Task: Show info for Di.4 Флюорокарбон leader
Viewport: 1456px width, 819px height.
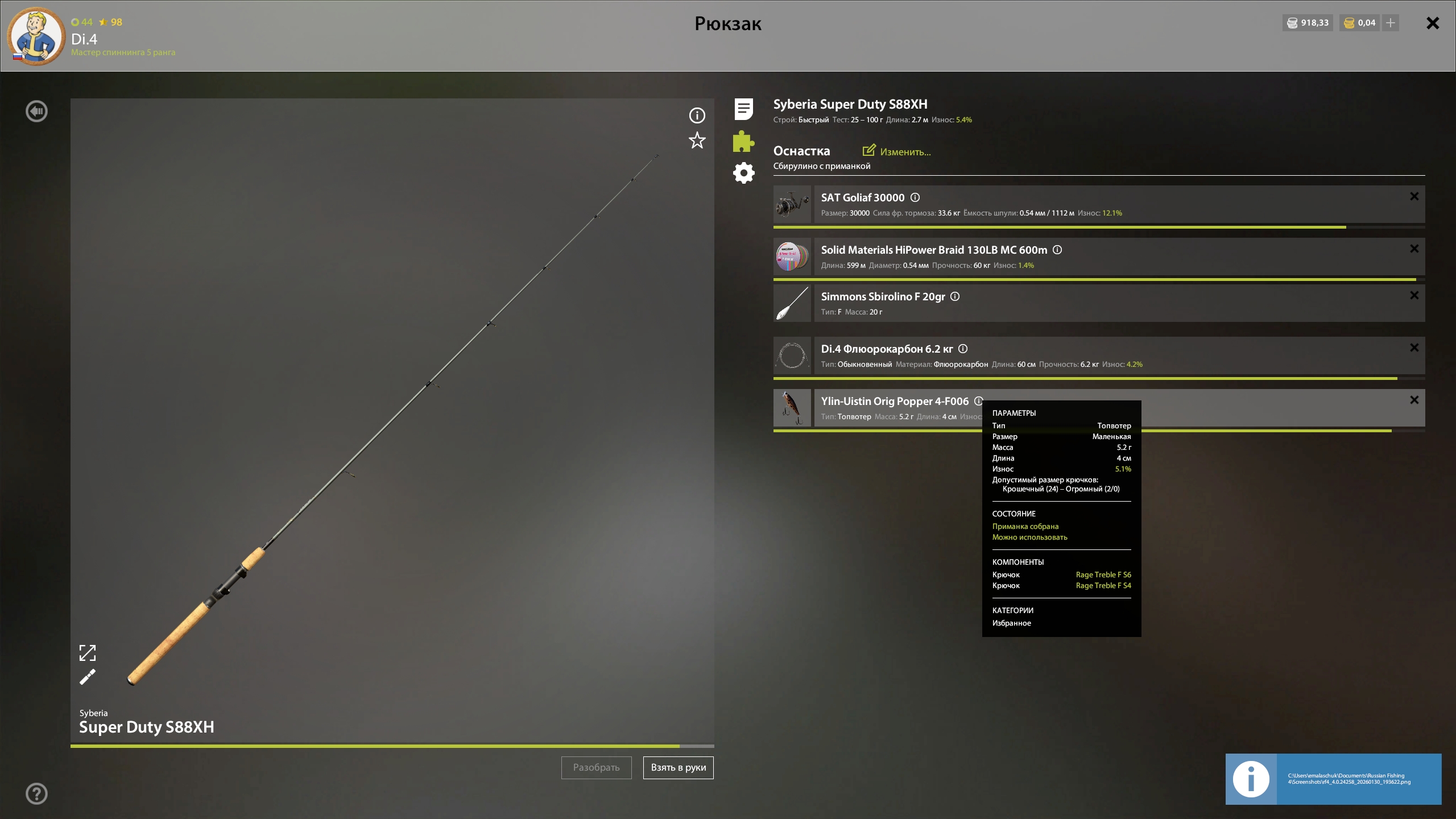Action: tap(963, 349)
